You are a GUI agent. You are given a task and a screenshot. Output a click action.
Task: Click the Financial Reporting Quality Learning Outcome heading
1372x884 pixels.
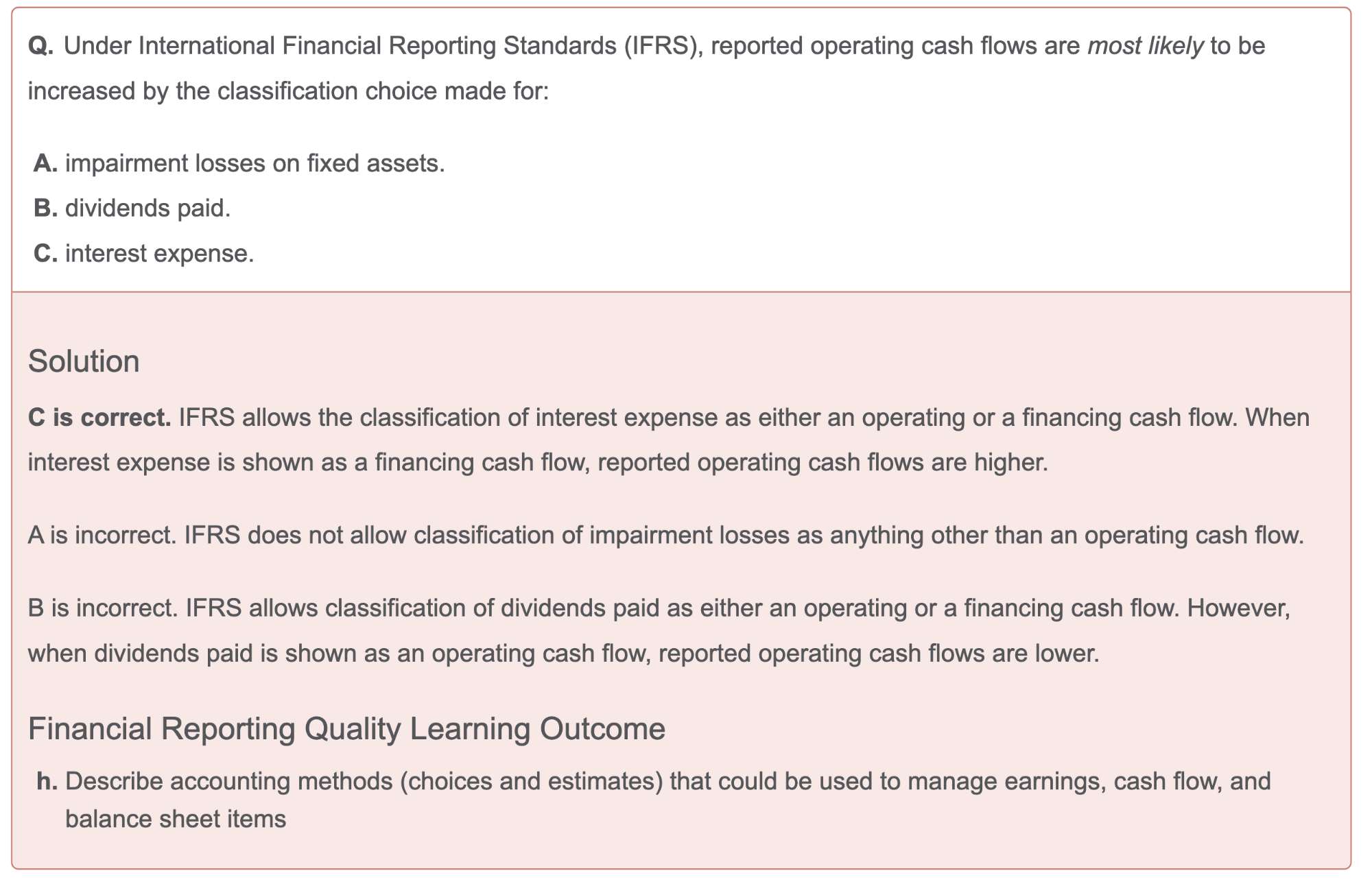tap(346, 728)
